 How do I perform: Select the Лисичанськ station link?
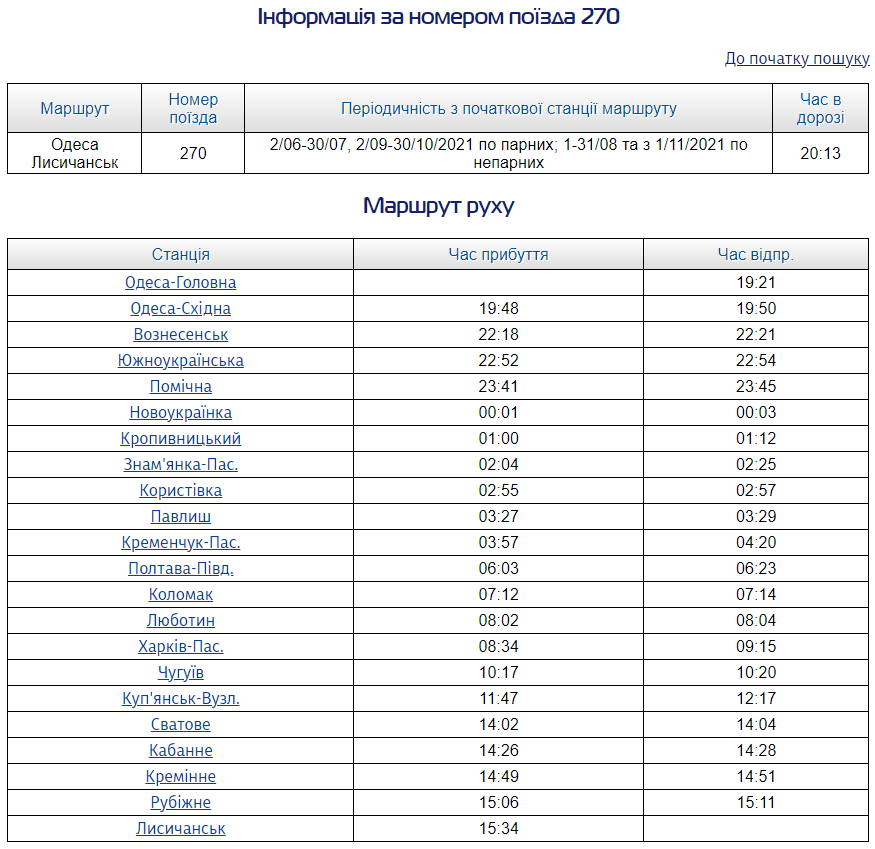click(181, 829)
